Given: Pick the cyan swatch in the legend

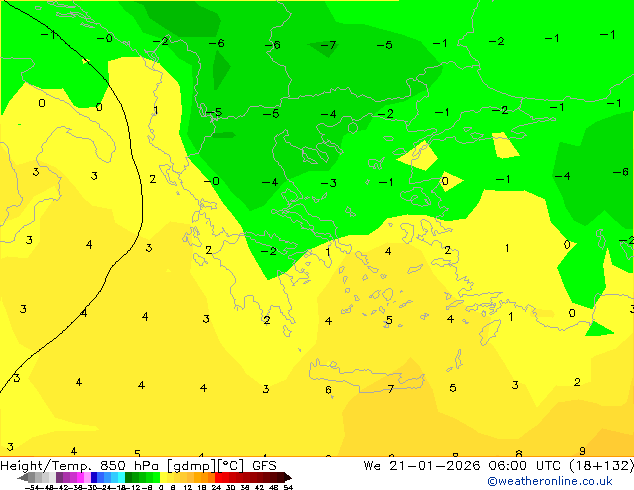Looking at the screenshot, I should (121, 478).
